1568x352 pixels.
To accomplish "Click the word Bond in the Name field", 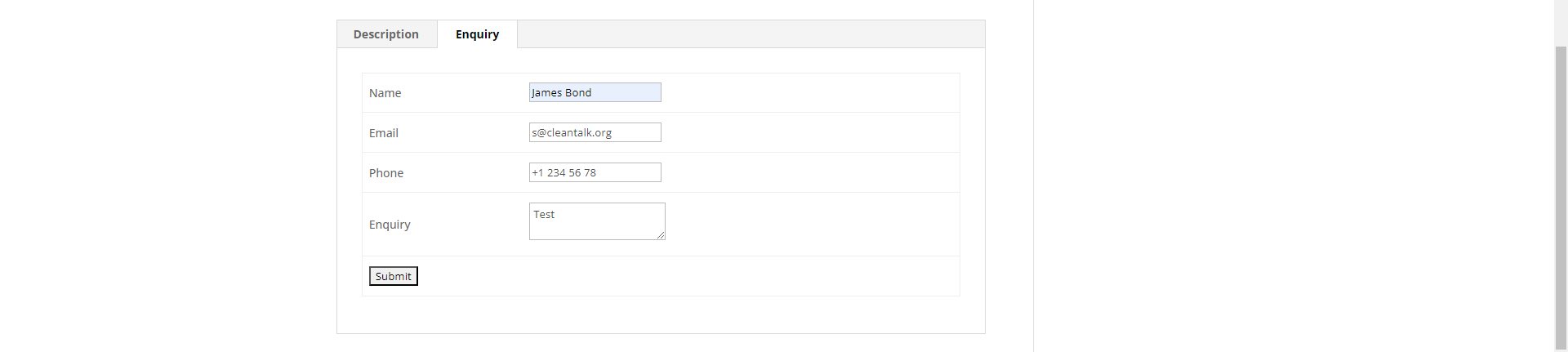I will click(578, 92).
